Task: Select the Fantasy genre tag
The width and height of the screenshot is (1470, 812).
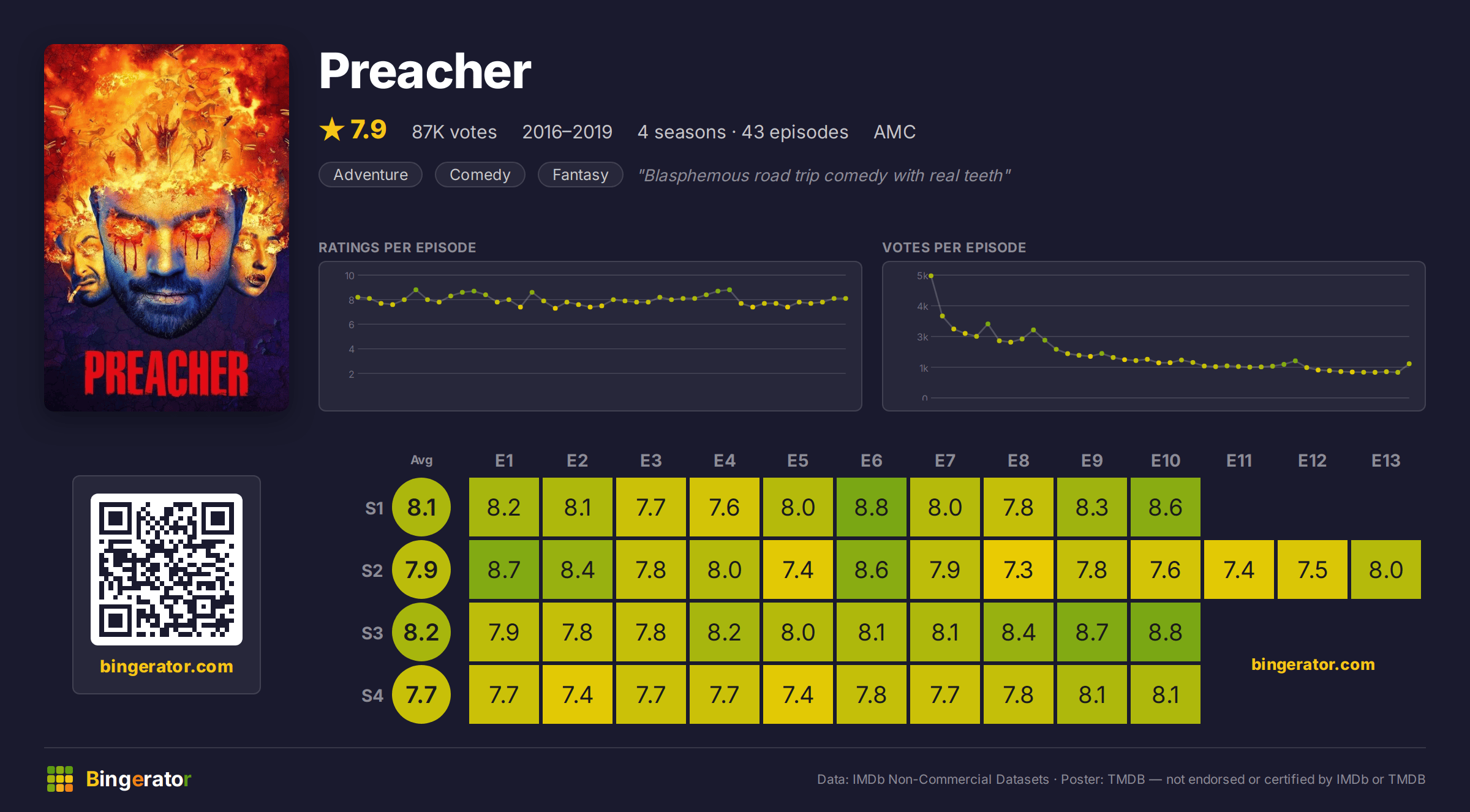Action: coord(581,175)
